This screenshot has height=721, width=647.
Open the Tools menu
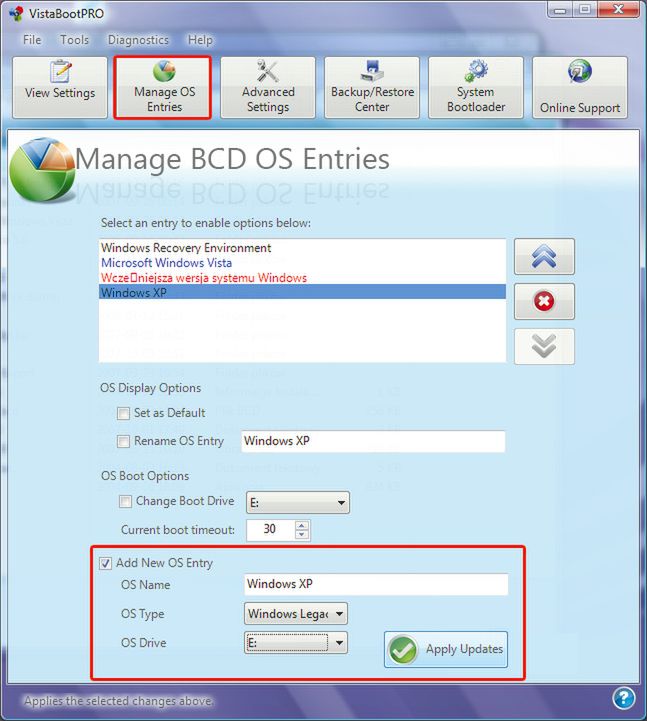click(74, 40)
